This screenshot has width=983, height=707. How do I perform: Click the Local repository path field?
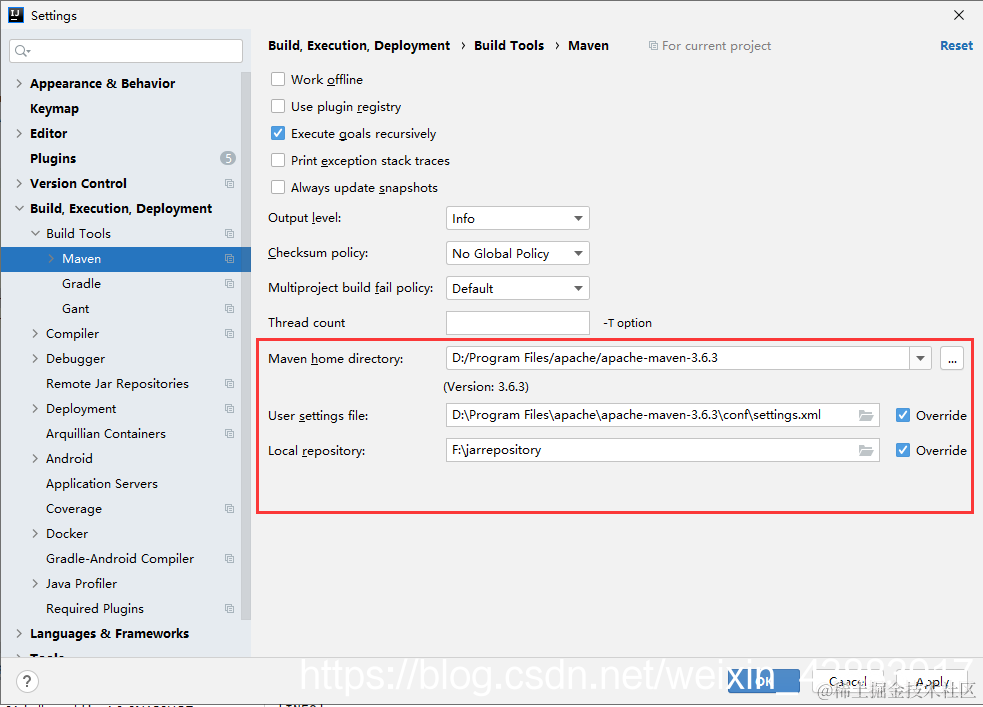[663, 450]
